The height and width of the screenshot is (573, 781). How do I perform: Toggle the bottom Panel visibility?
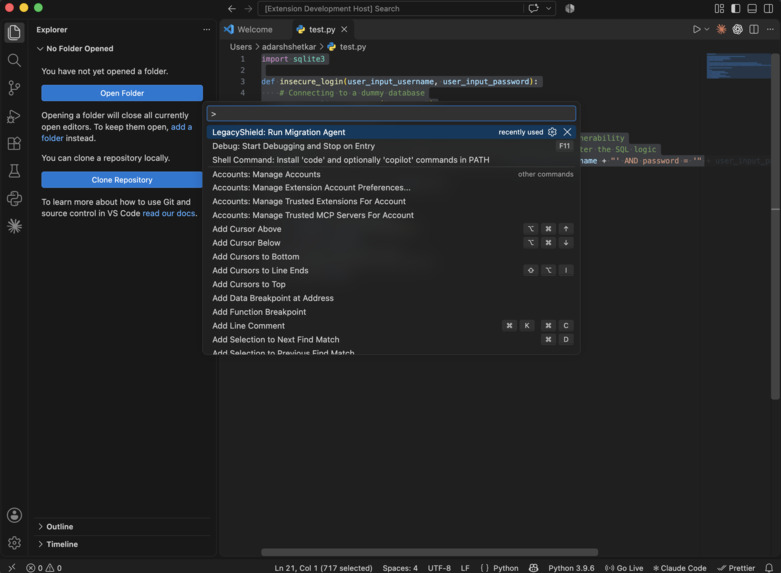click(x=752, y=8)
